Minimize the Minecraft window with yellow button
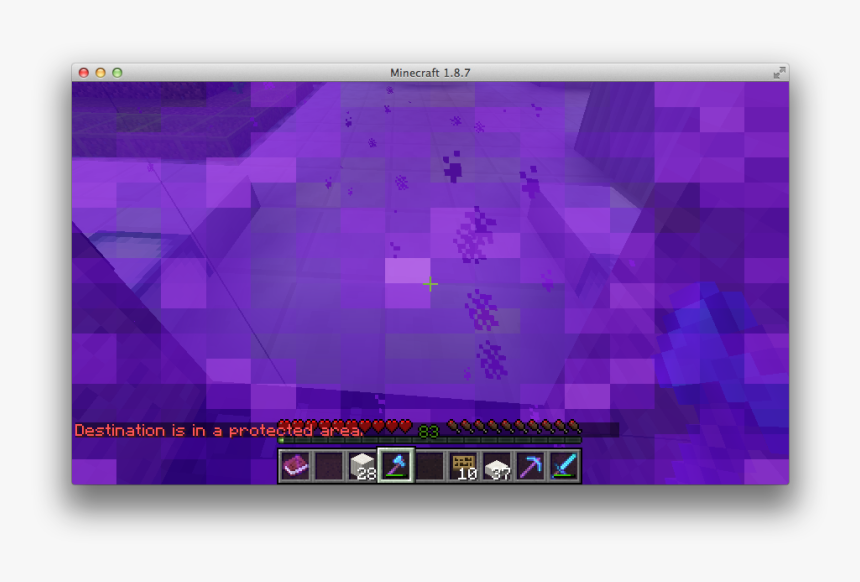 (100, 72)
